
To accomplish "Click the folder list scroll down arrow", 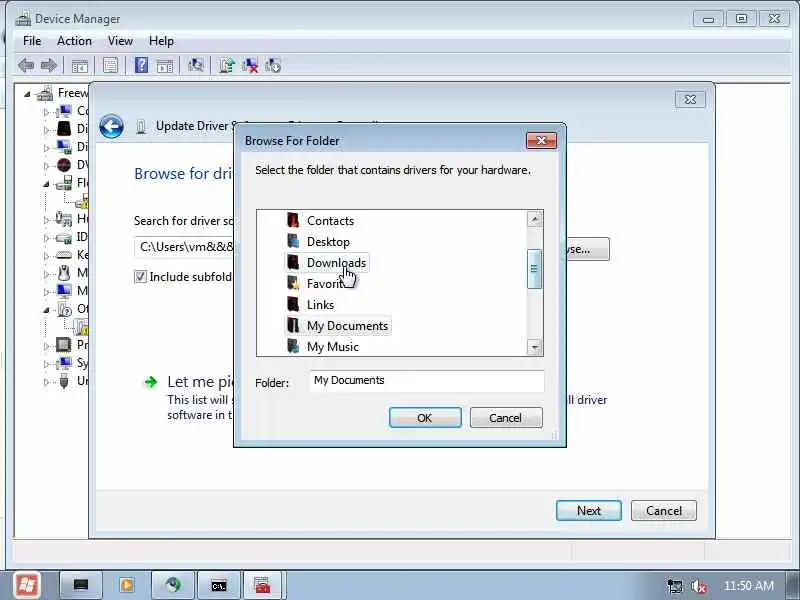I will tap(534, 347).
